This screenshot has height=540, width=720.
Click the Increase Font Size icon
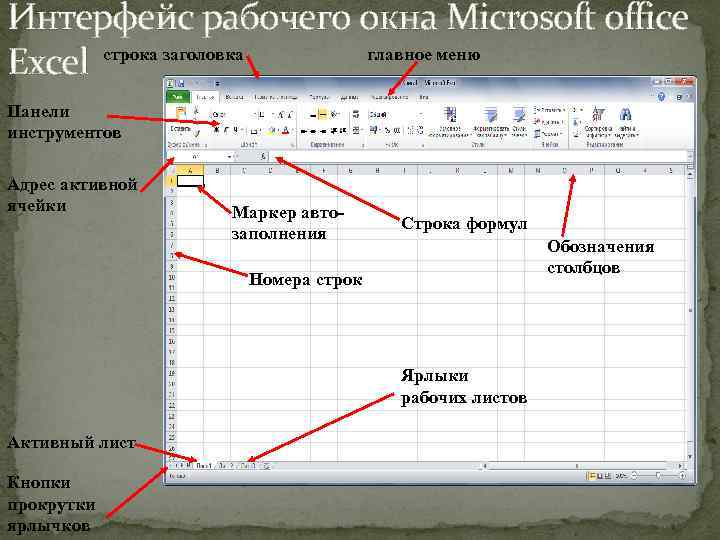(281, 114)
